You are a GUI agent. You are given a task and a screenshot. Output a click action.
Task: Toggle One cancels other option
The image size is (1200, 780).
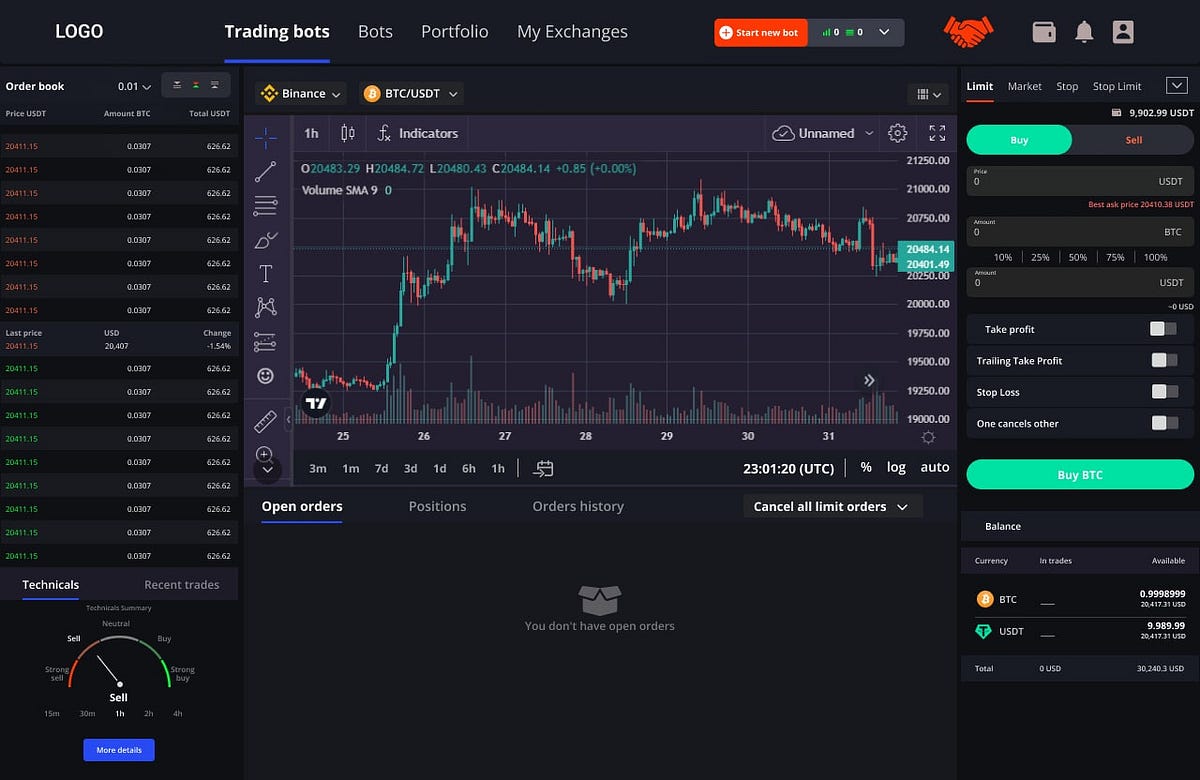tap(1163, 423)
